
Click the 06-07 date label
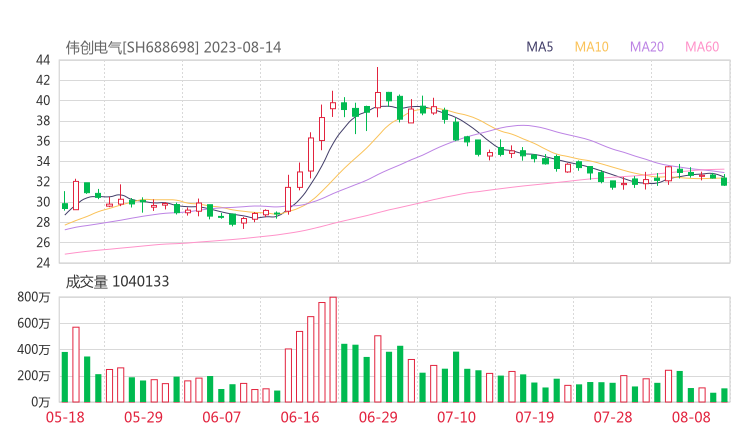point(221,417)
